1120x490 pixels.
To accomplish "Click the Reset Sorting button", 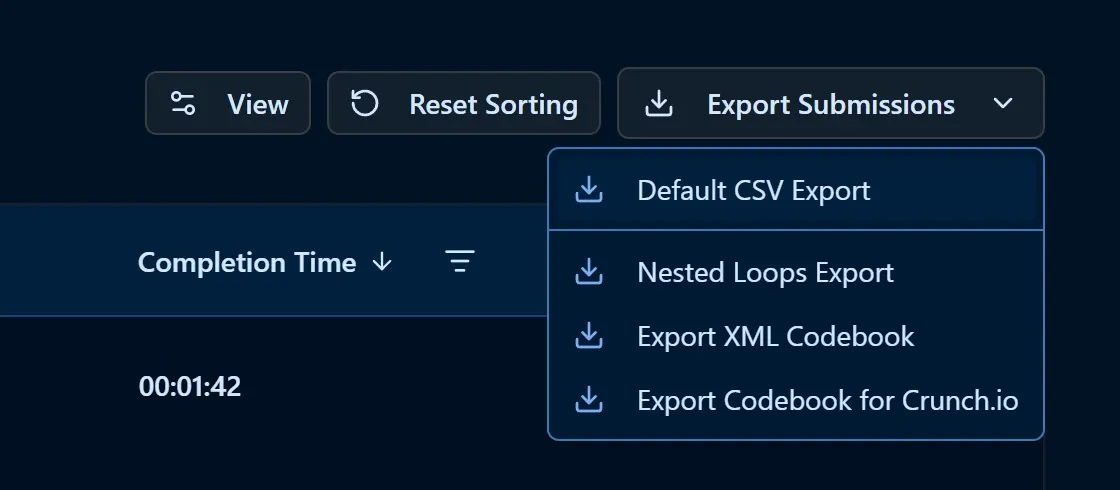I will click(464, 104).
